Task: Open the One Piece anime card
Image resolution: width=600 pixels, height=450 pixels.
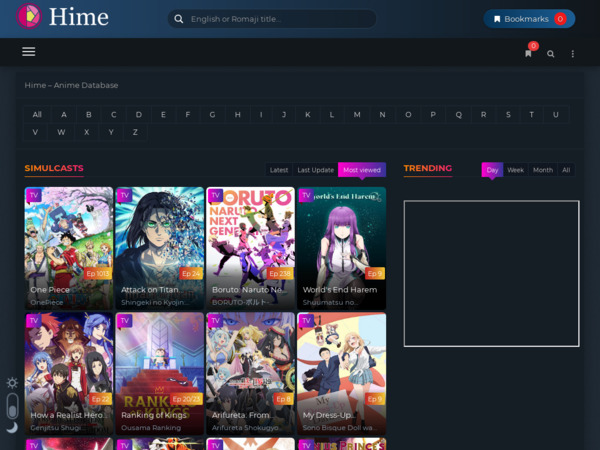Action: tap(69, 248)
